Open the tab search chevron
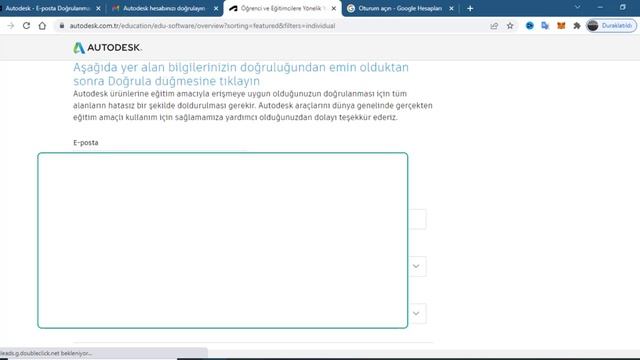The height and width of the screenshot is (360, 640). pyautogui.click(x=577, y=7)
